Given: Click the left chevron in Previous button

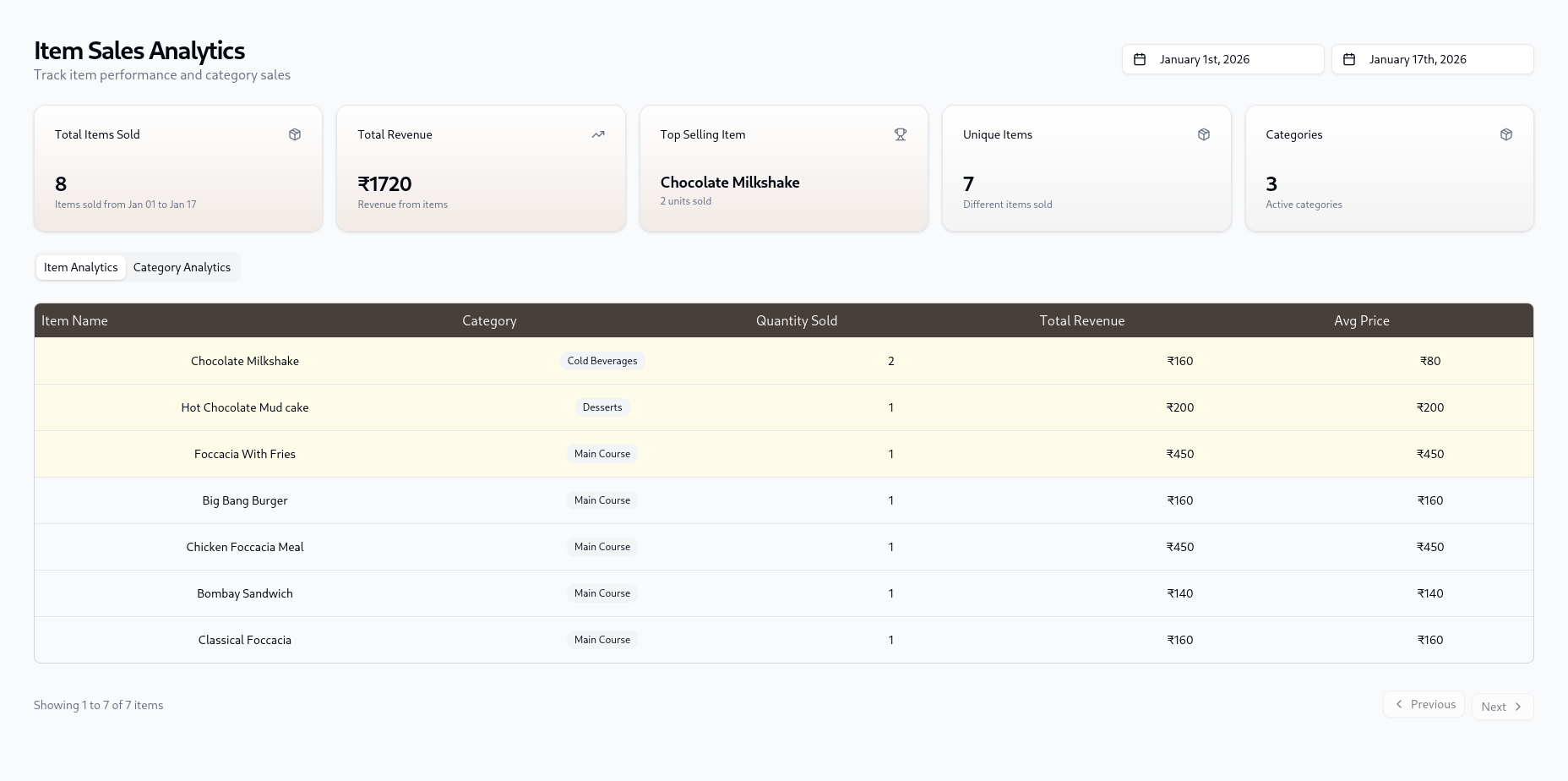Looking at the screenshot, I should 1399,704.
